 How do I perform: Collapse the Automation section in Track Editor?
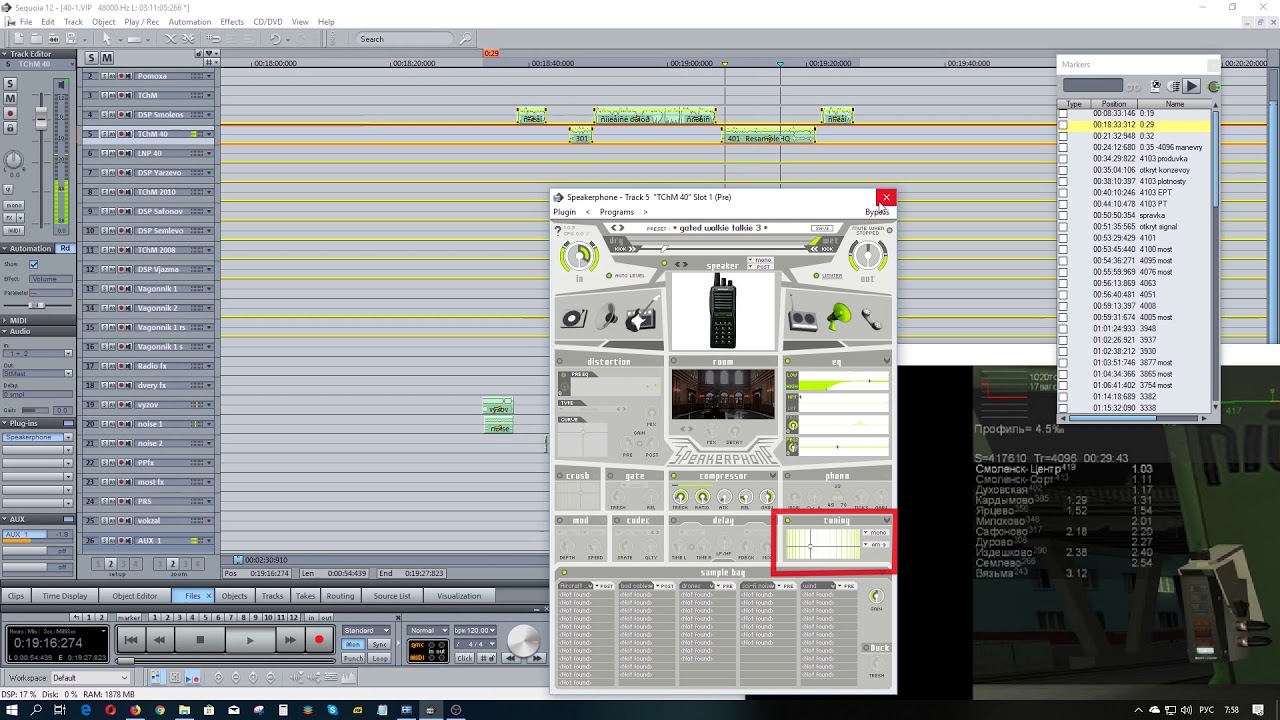point(5,248)
